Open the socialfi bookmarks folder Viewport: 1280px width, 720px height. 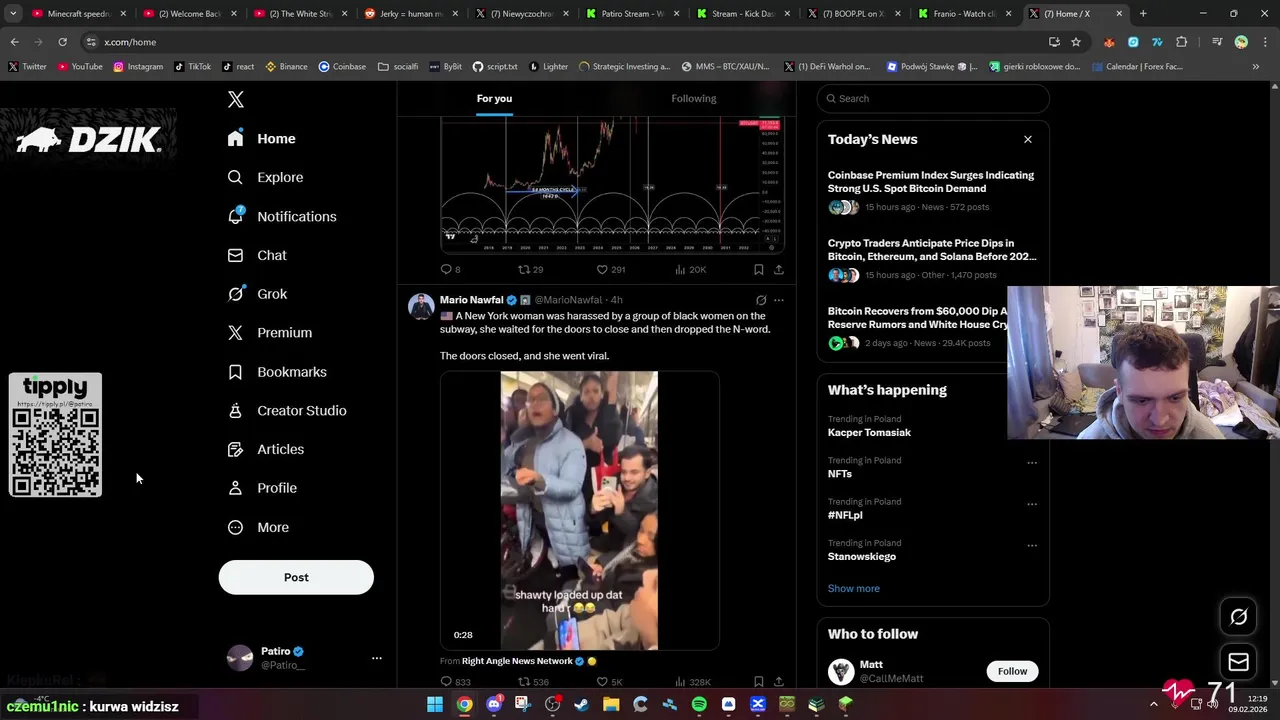tap(398, 67)
